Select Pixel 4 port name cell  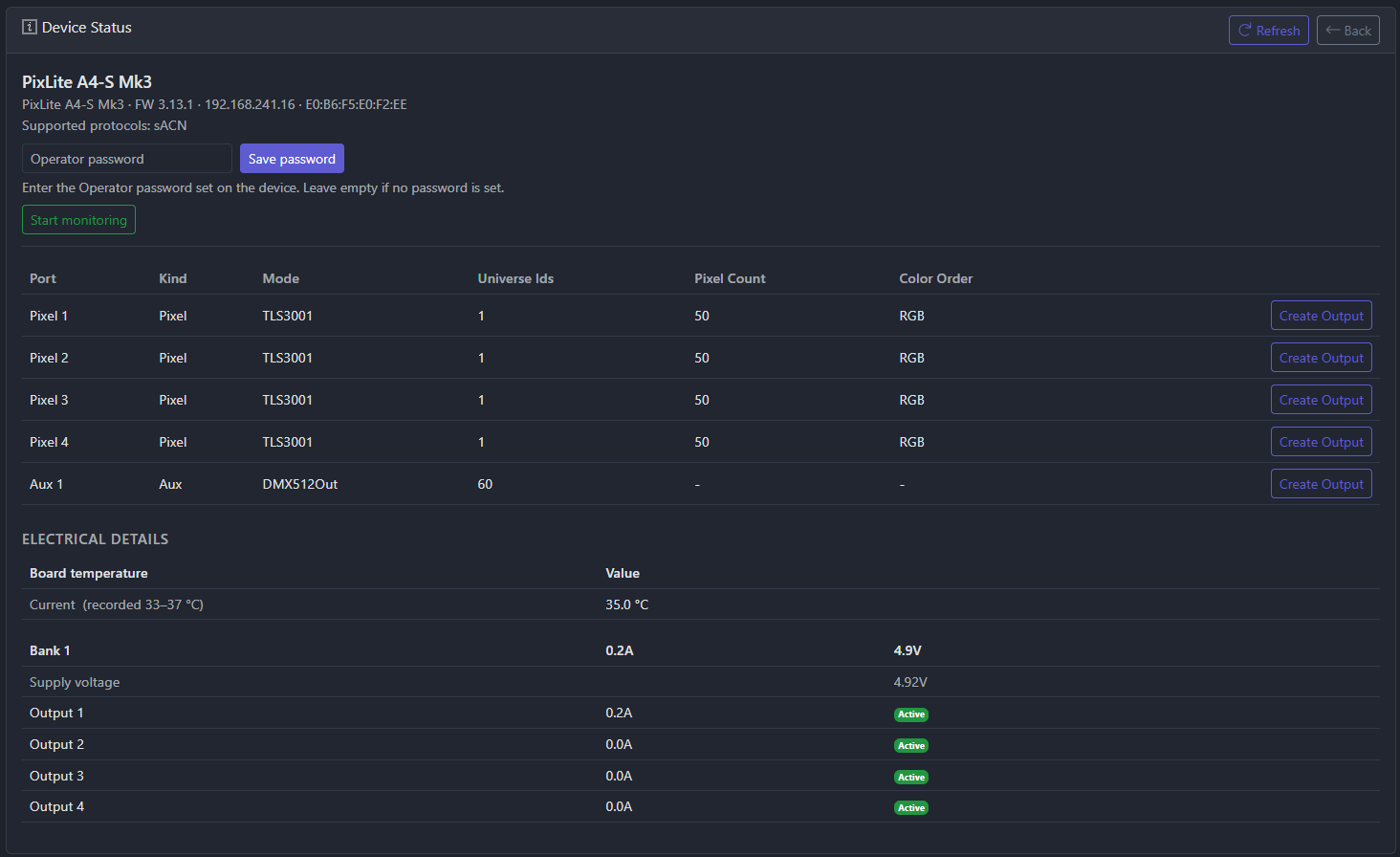[49, 442]
